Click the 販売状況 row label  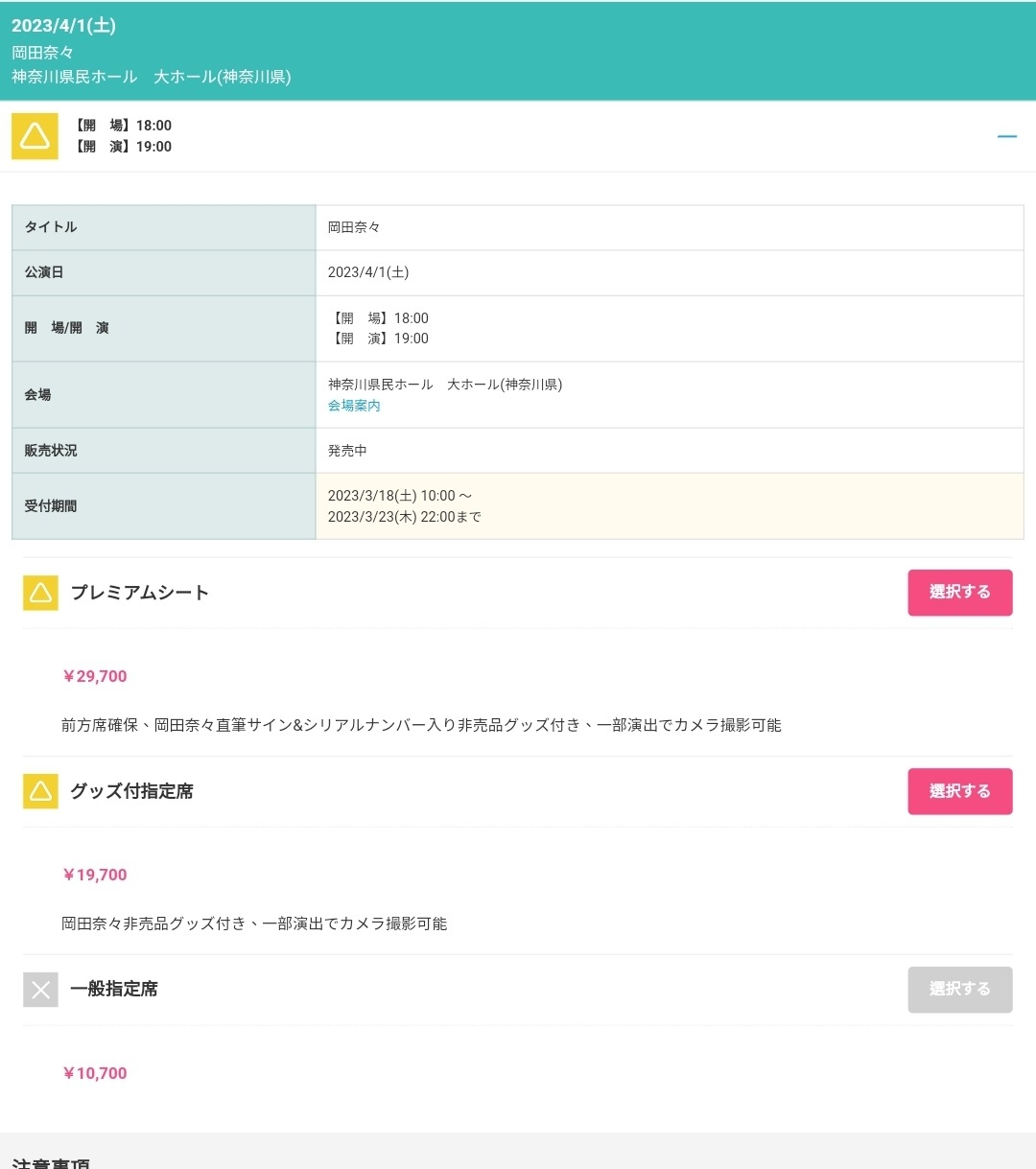51,451
